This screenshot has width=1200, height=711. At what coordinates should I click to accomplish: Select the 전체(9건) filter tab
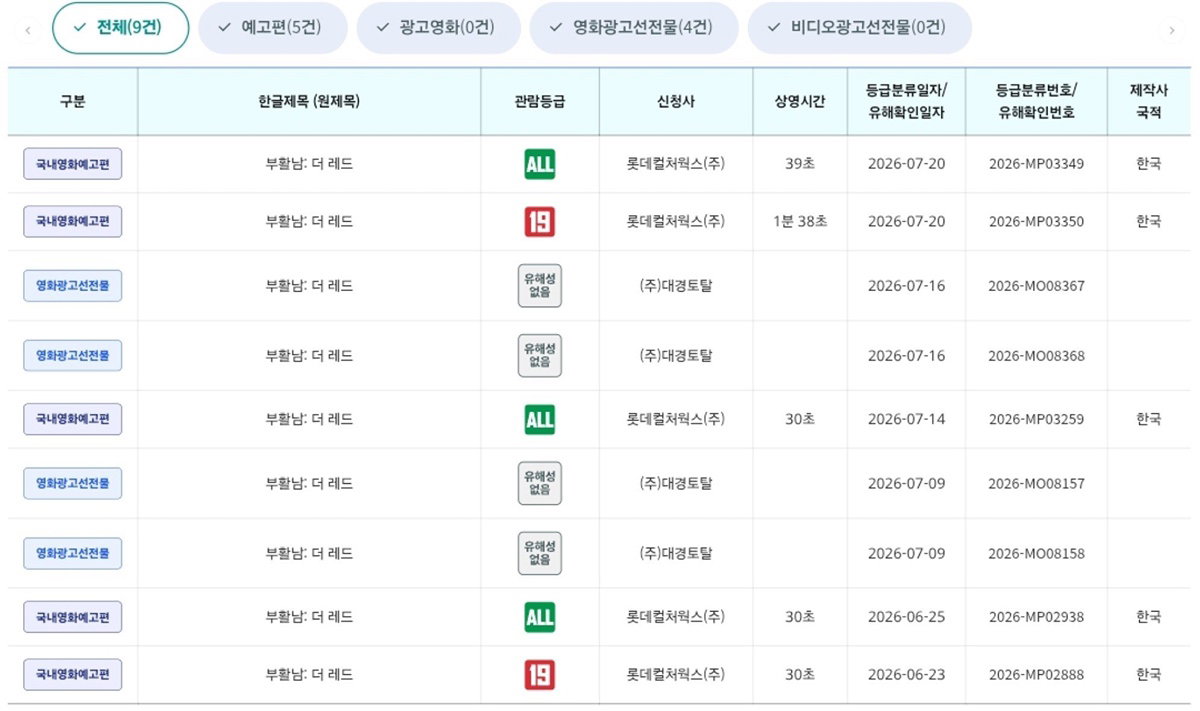(121, 28)
